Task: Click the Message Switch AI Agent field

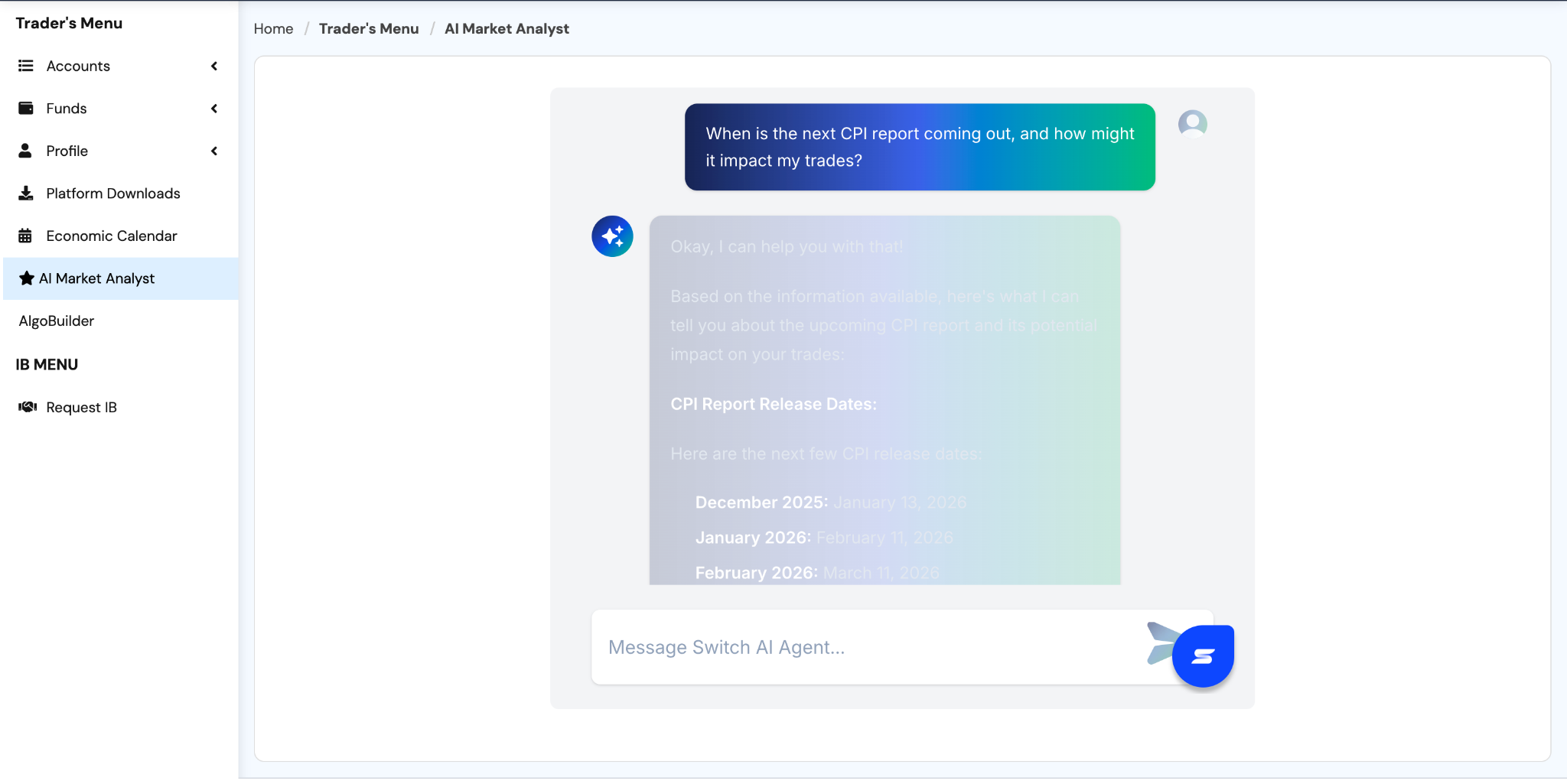Action: tap(842, 646)
